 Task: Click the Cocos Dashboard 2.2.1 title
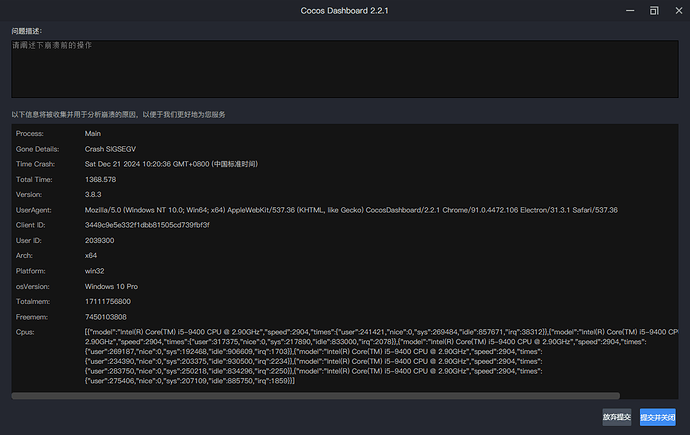tap(344, 10)
